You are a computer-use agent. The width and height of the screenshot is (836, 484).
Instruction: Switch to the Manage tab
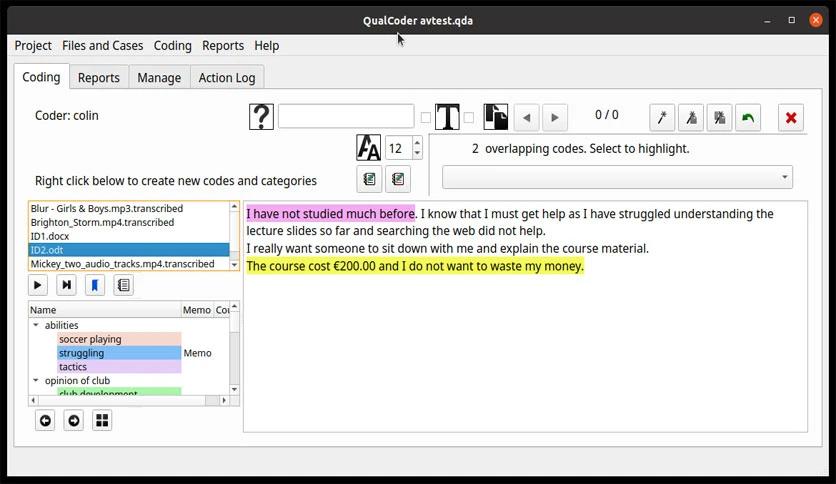159,78
